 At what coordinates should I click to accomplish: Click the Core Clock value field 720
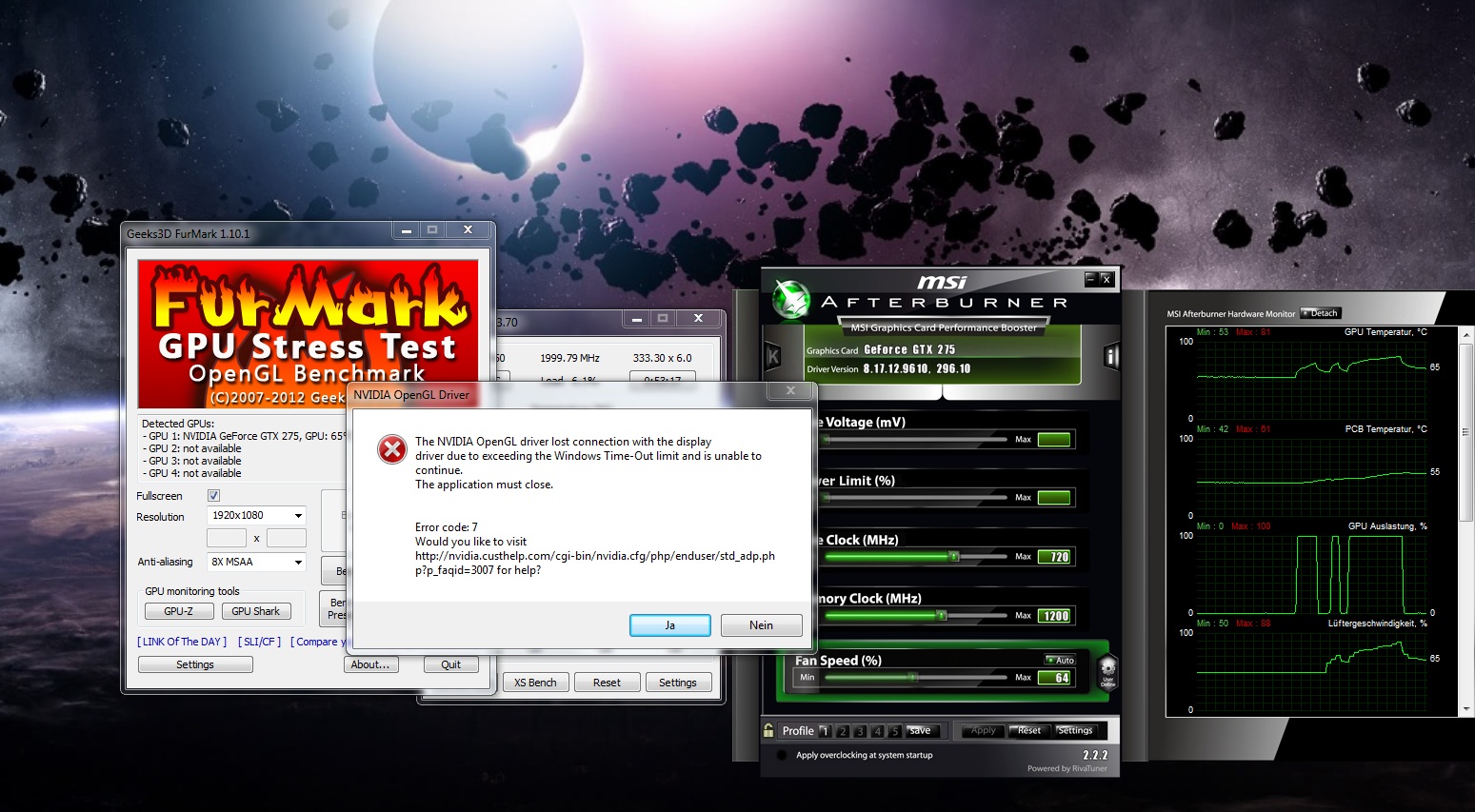click(1054, 557)
